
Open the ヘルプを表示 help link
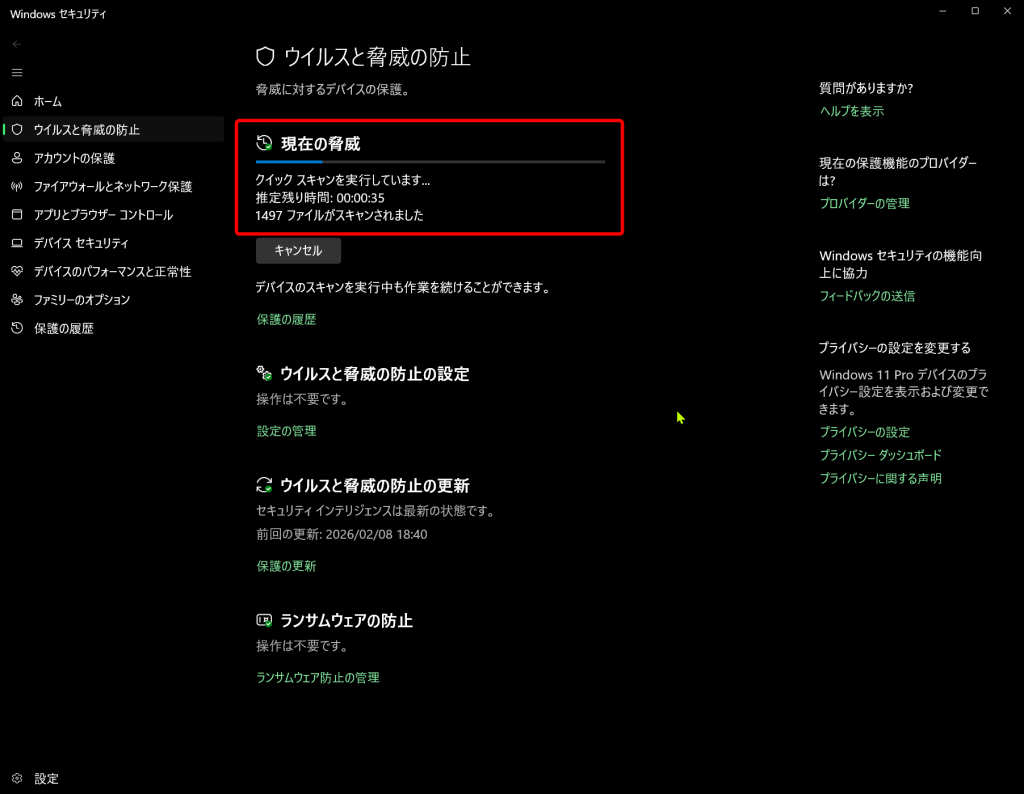(851, 111)
